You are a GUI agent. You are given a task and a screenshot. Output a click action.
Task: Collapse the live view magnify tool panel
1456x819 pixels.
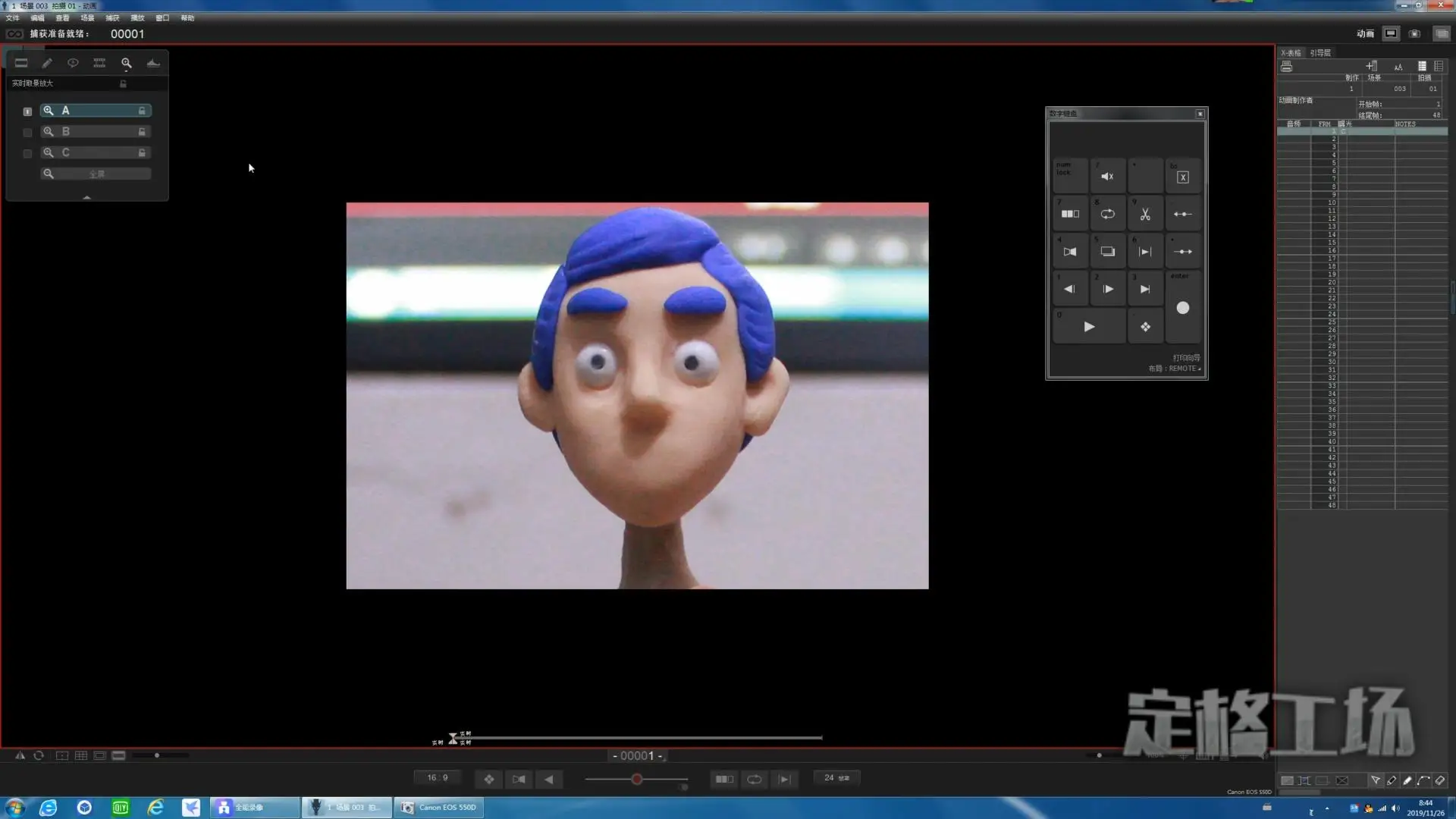pos(87,197)
